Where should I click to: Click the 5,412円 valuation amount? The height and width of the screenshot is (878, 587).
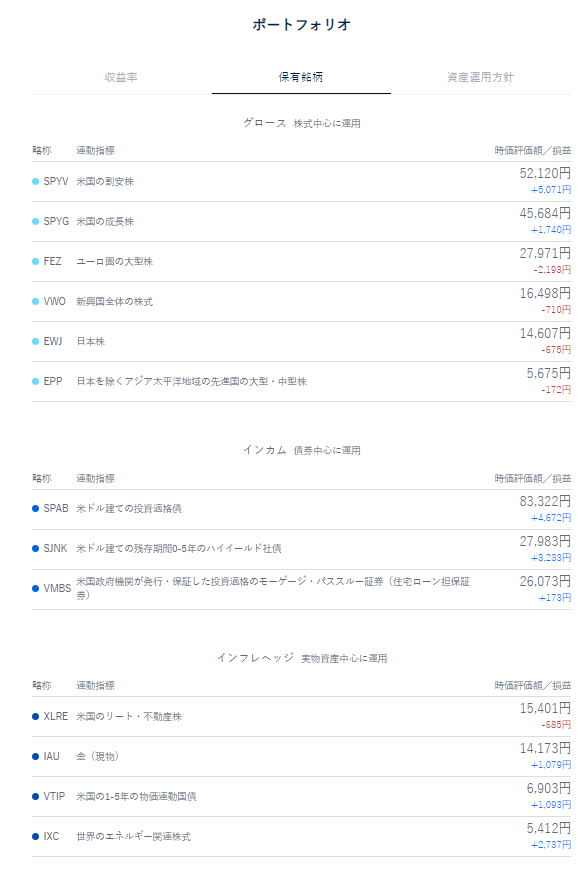coord(548,828)
